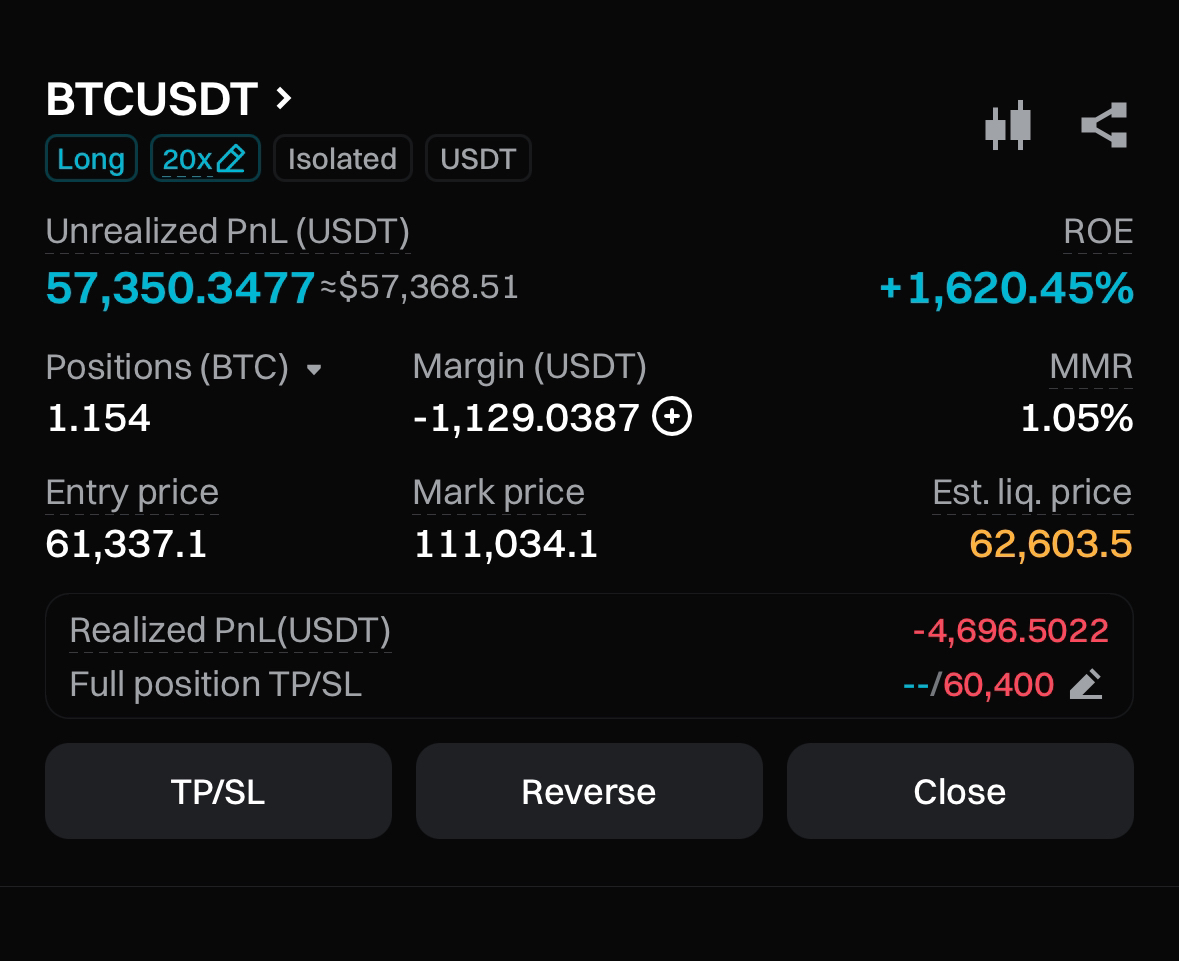The width and height of the screenshot is (1179, 961).
Task: Edit full position TP/SL pencil icon
Action: point(1086,684)
